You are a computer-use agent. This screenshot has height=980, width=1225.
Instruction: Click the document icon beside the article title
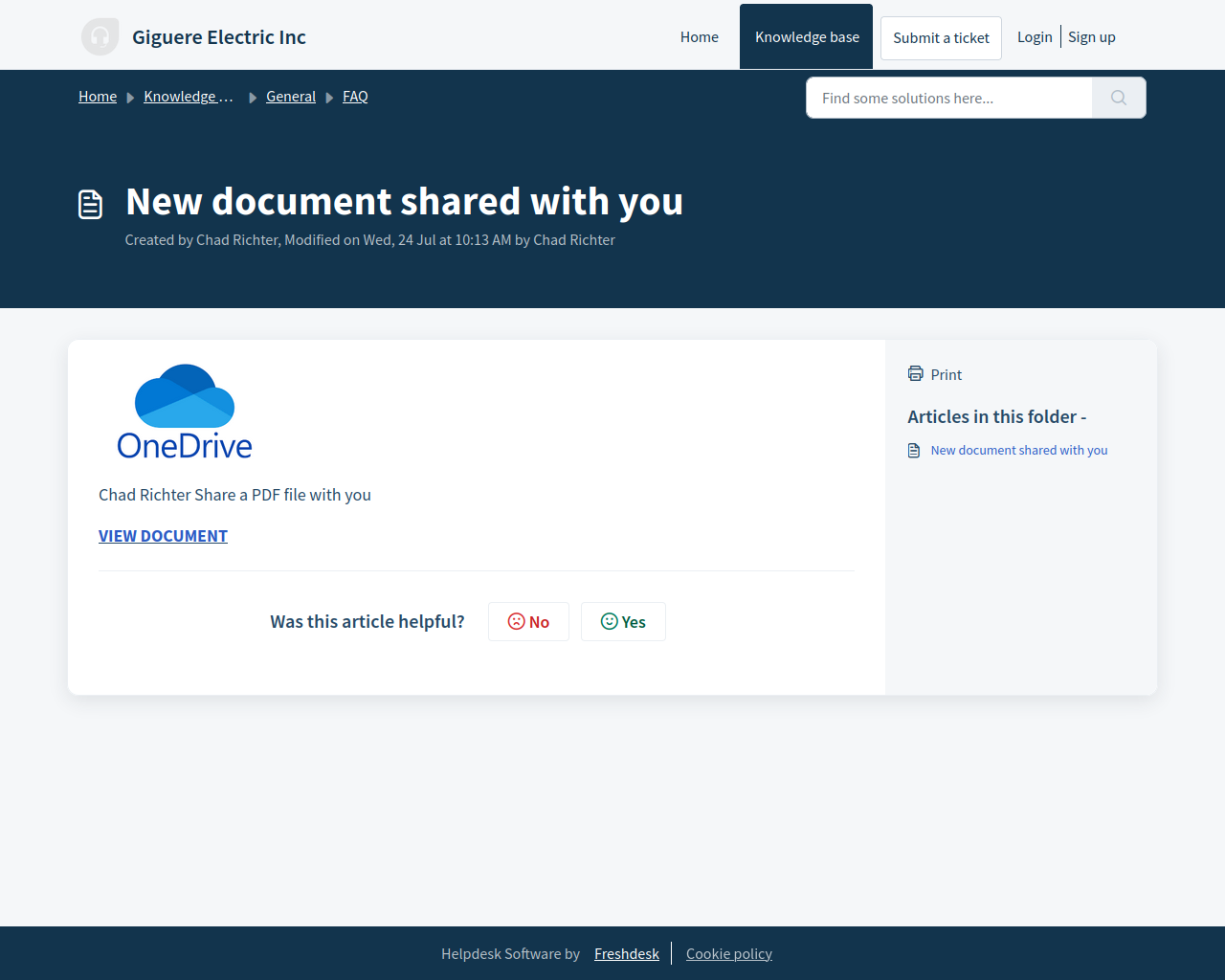pos(90,204)
